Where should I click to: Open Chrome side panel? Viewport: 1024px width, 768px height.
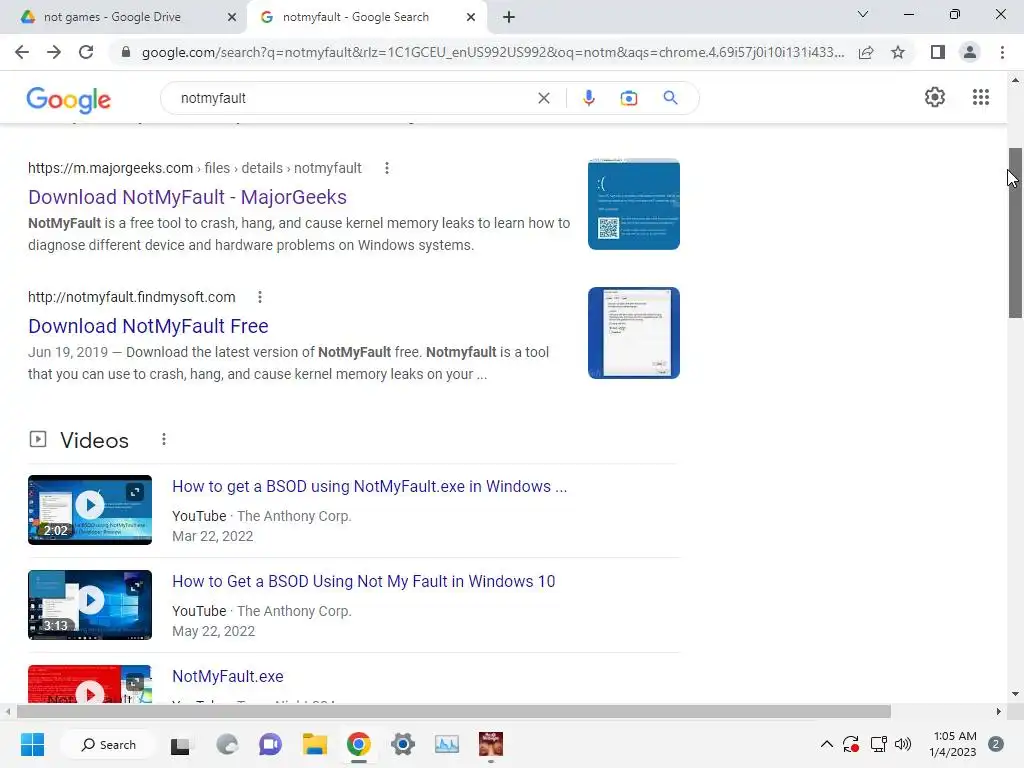(x=938, y=52)
